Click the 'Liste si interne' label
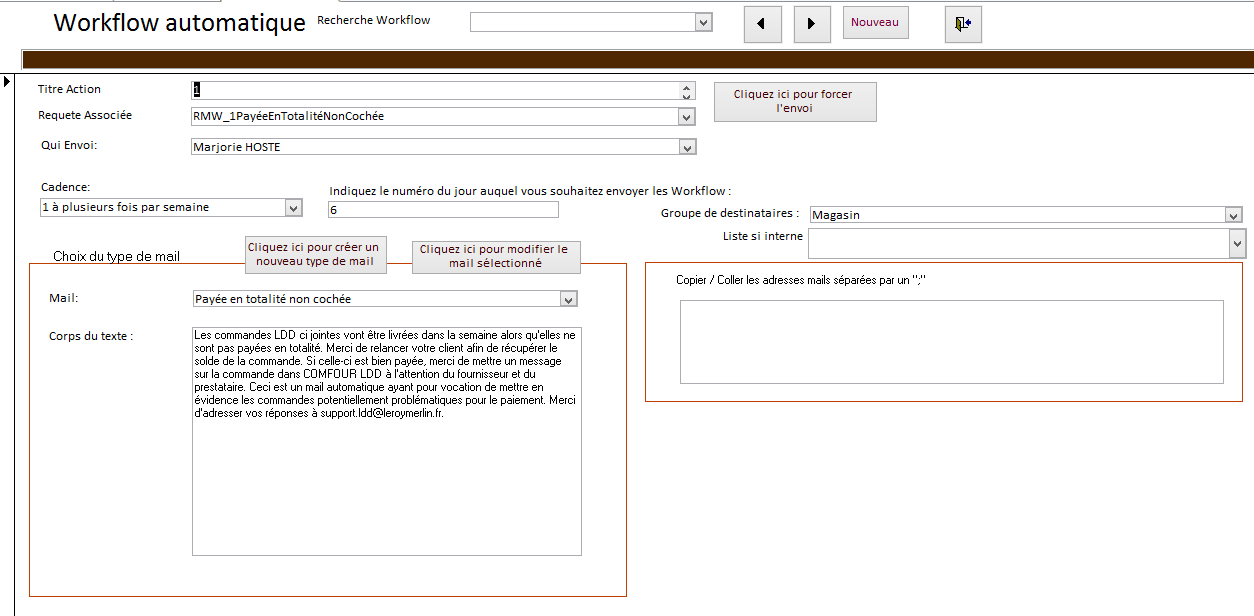1254x616 pixels. point(763,236)
